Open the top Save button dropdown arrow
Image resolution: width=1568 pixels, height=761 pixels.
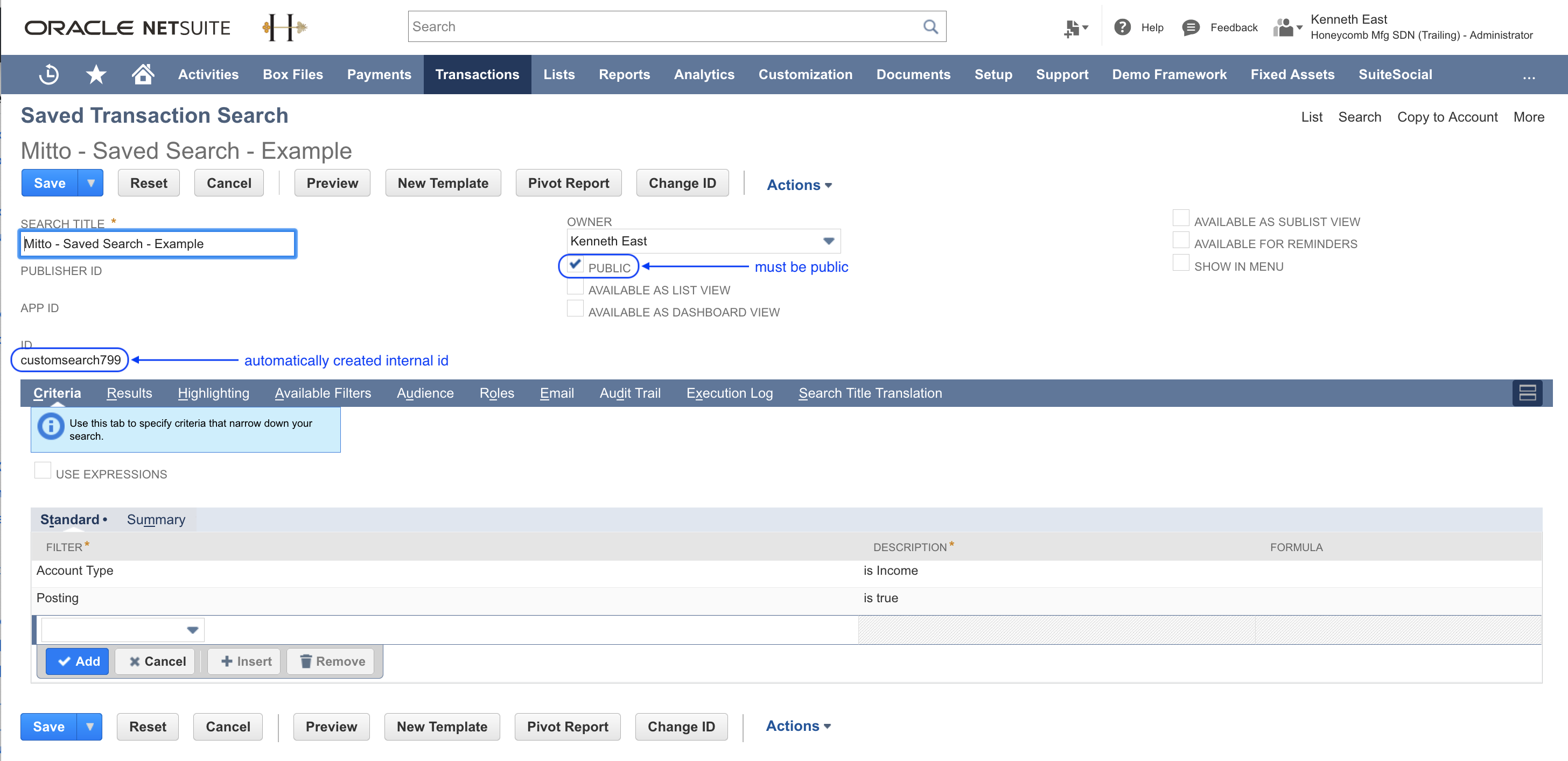90,183
